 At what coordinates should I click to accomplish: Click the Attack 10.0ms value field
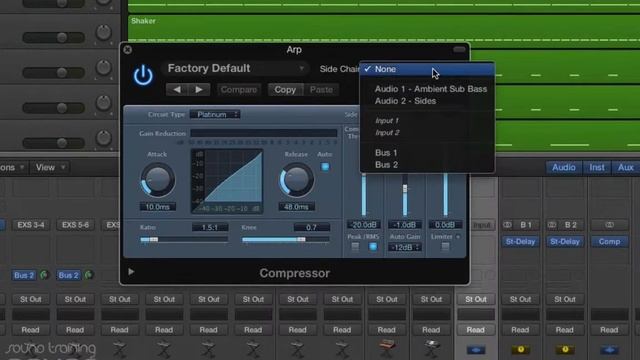pos(158,207)
